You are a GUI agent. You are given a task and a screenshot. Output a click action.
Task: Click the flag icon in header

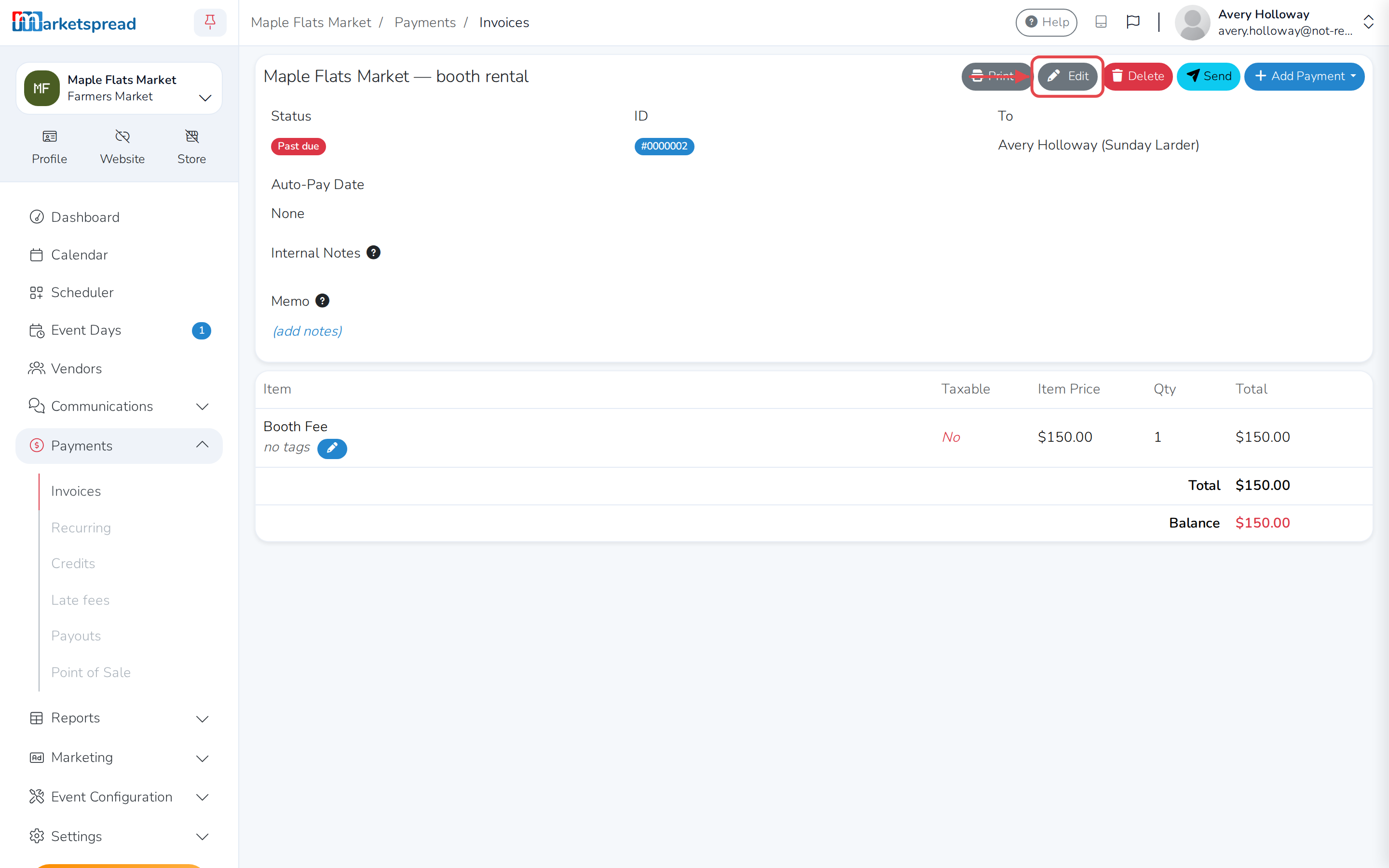pos(1133,22)
